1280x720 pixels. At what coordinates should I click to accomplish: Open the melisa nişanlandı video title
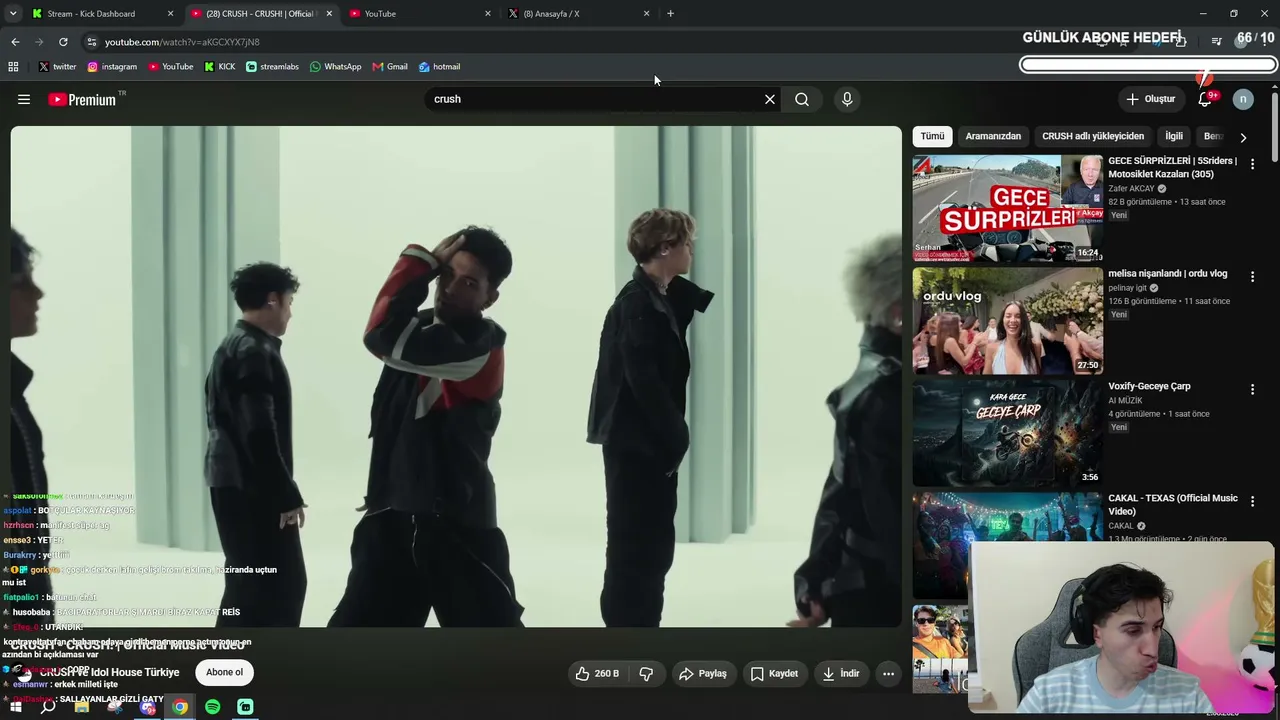click(x=1168, y=274)
